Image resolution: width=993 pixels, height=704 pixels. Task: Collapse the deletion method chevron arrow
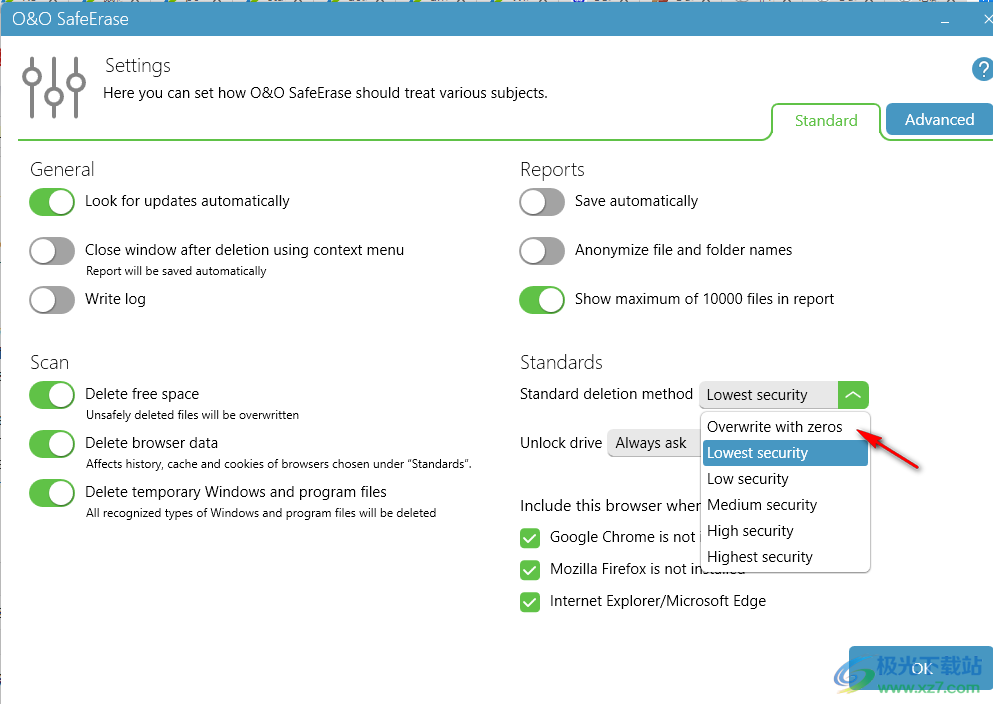tap(853, 394)
